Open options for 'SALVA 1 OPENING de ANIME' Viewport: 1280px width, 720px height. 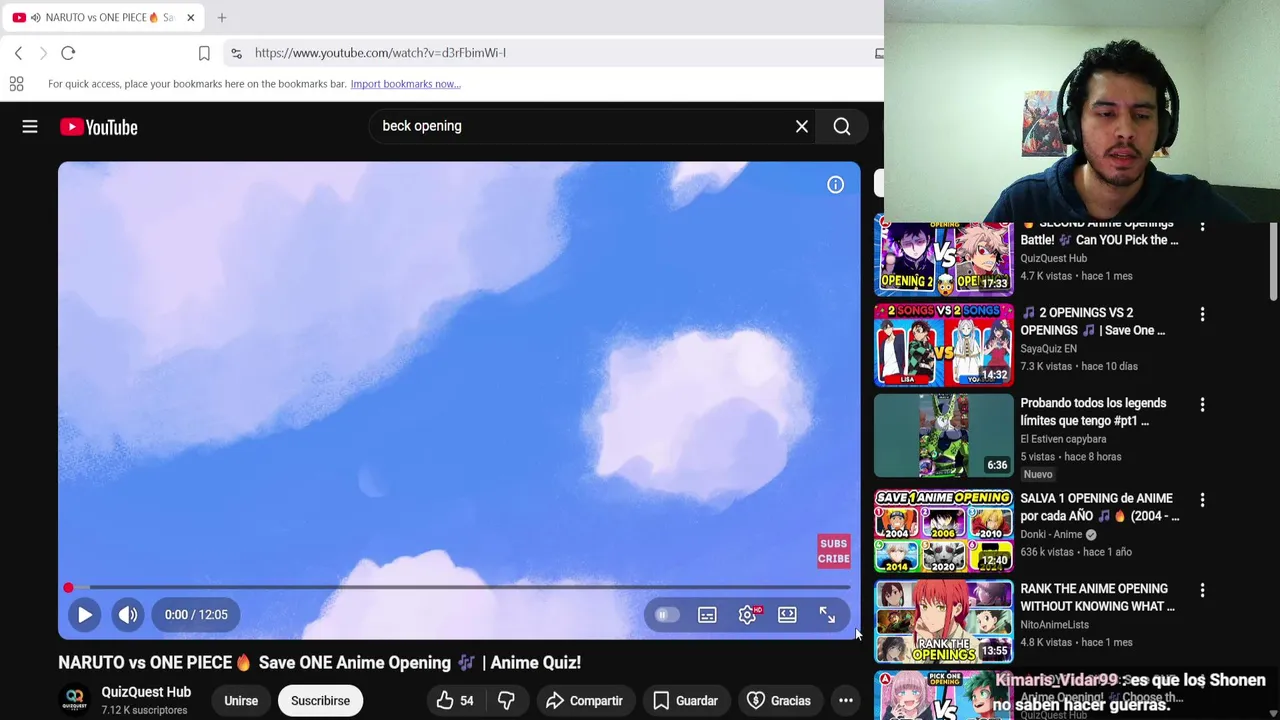(x=1202, y=500)
